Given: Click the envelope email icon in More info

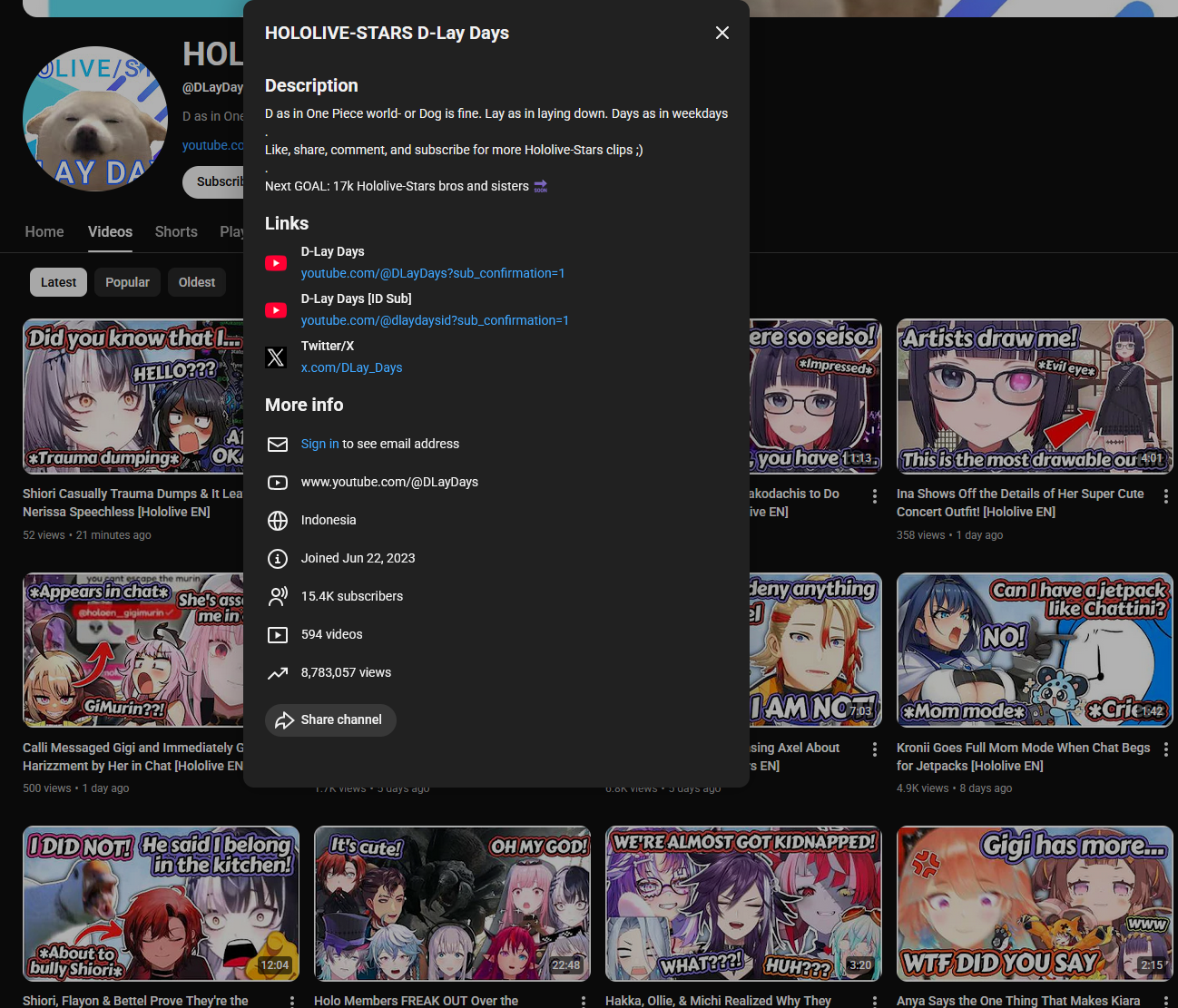Looking at the screenshot, I should point(278,445).
